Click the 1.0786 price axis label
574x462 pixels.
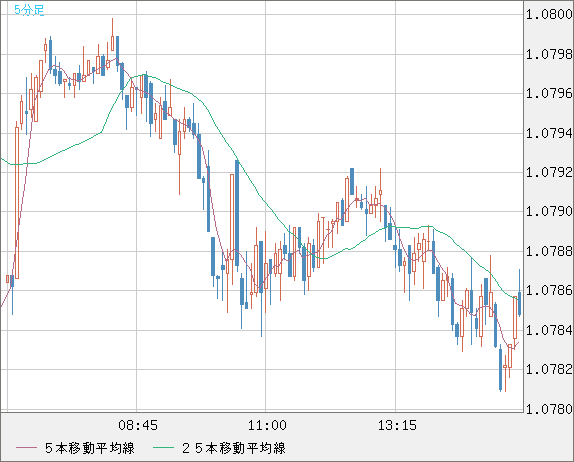549,291
